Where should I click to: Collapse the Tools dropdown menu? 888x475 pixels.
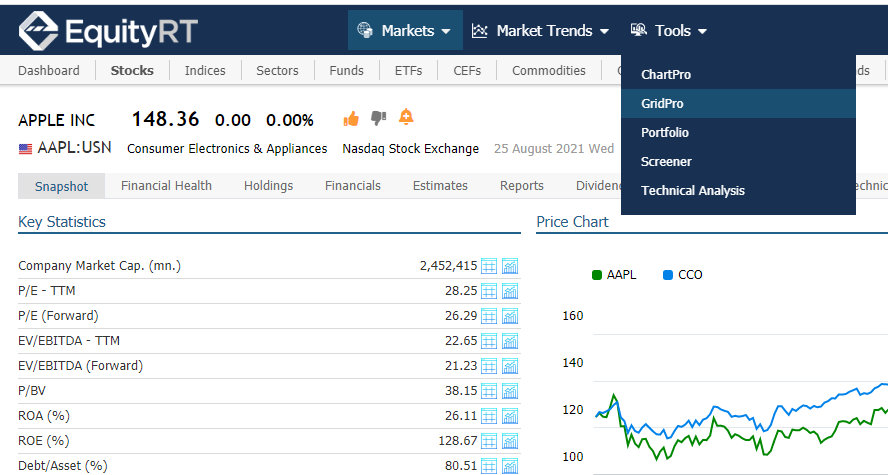click(x=669, y=31)
